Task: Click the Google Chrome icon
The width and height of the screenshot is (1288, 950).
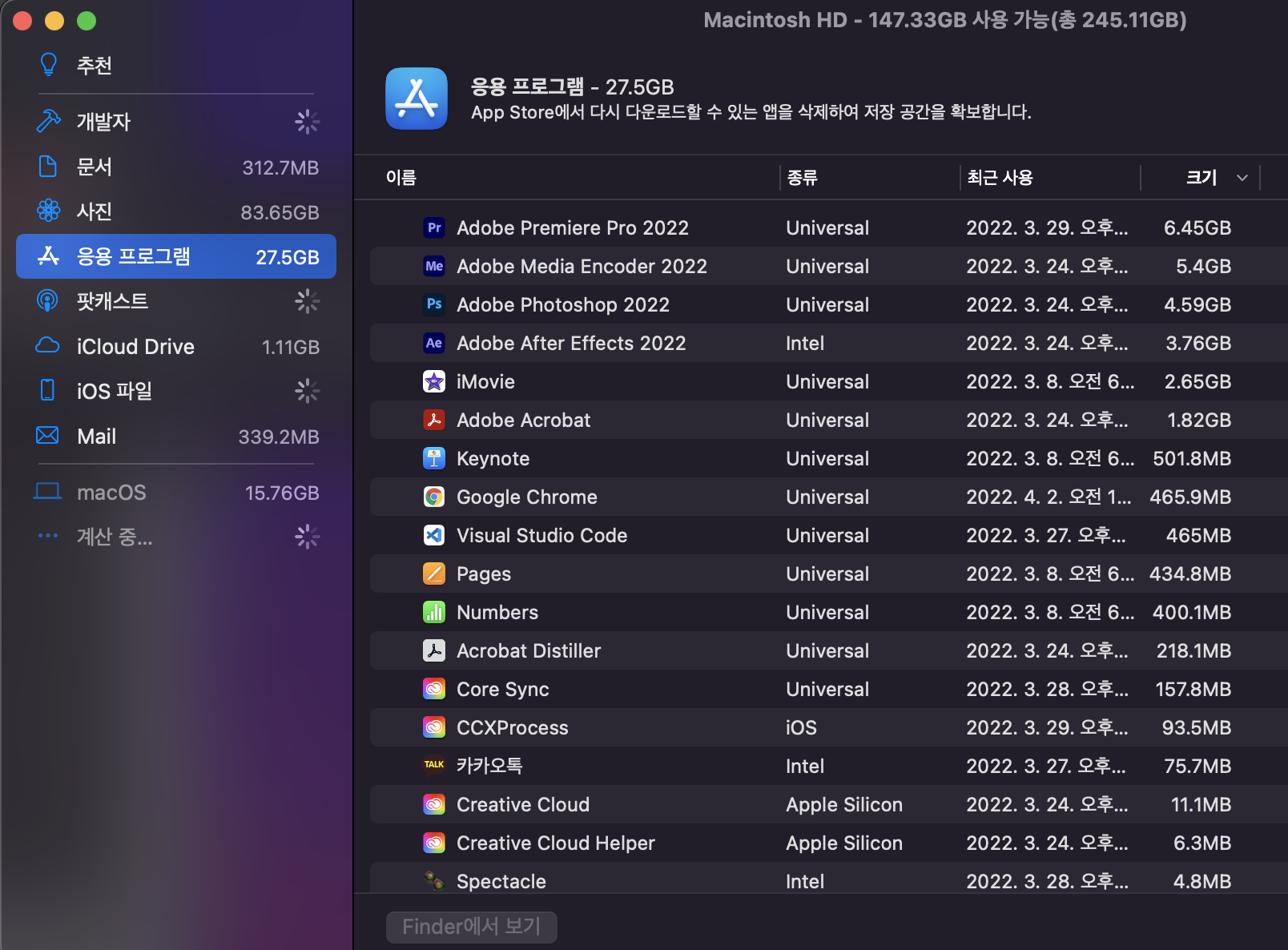Action: 434,497
